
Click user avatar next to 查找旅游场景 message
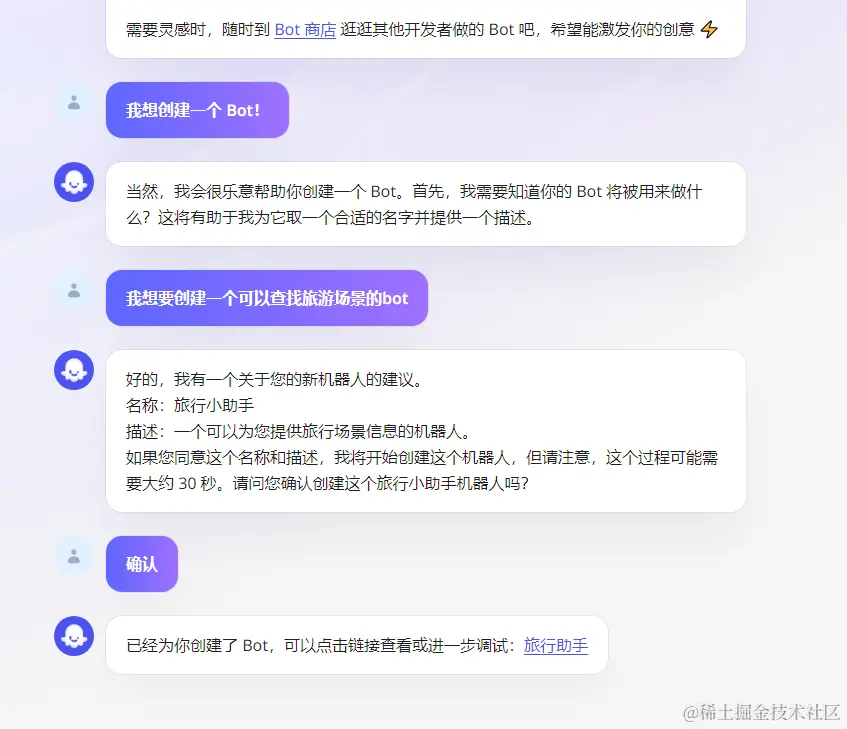(74, 291)
